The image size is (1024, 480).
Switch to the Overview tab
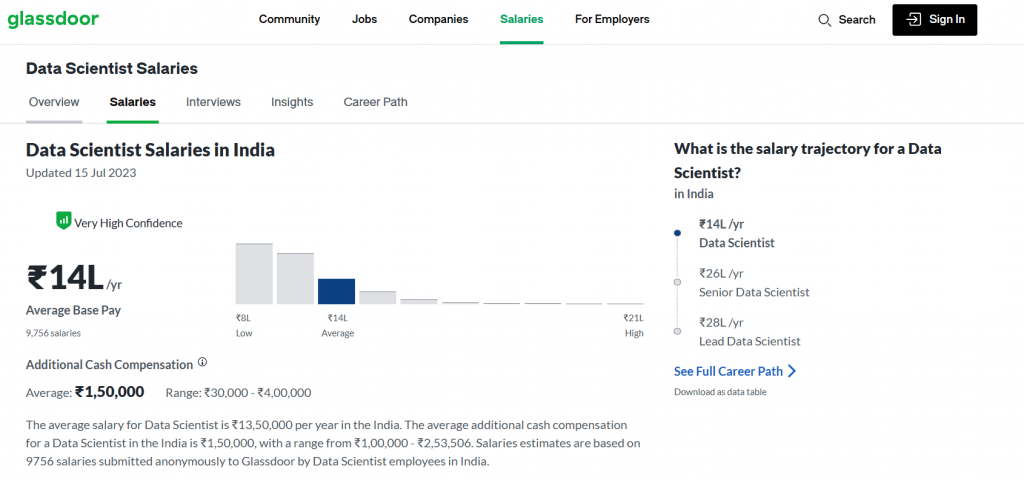pyautogui.click(x=54, y=102)
